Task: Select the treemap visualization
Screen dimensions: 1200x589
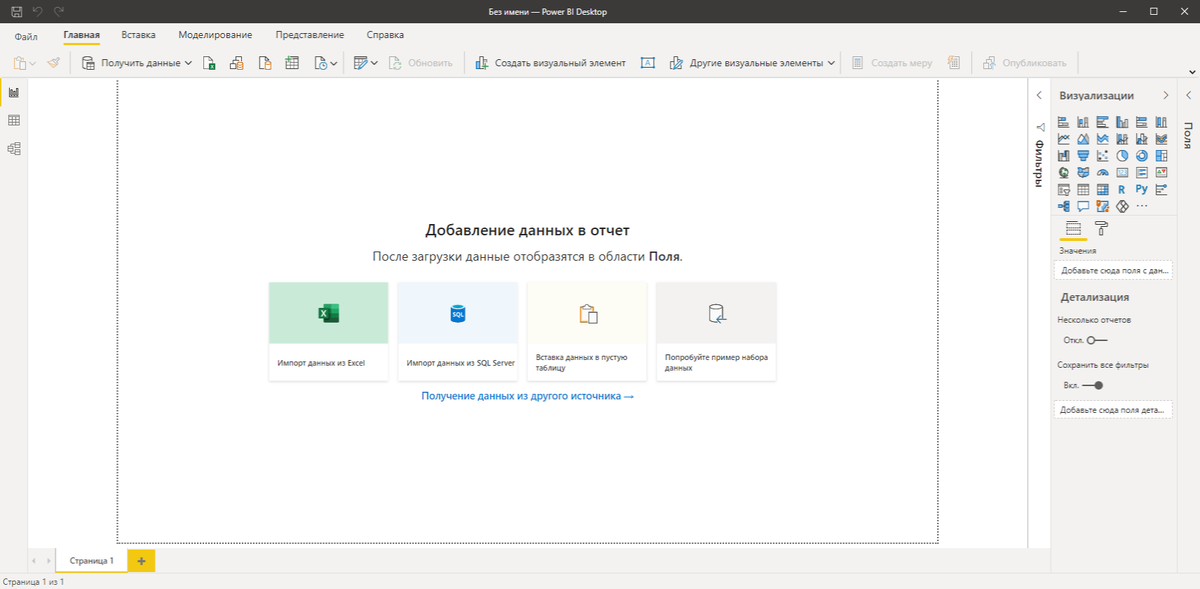Action: [x=1161, y=156]
